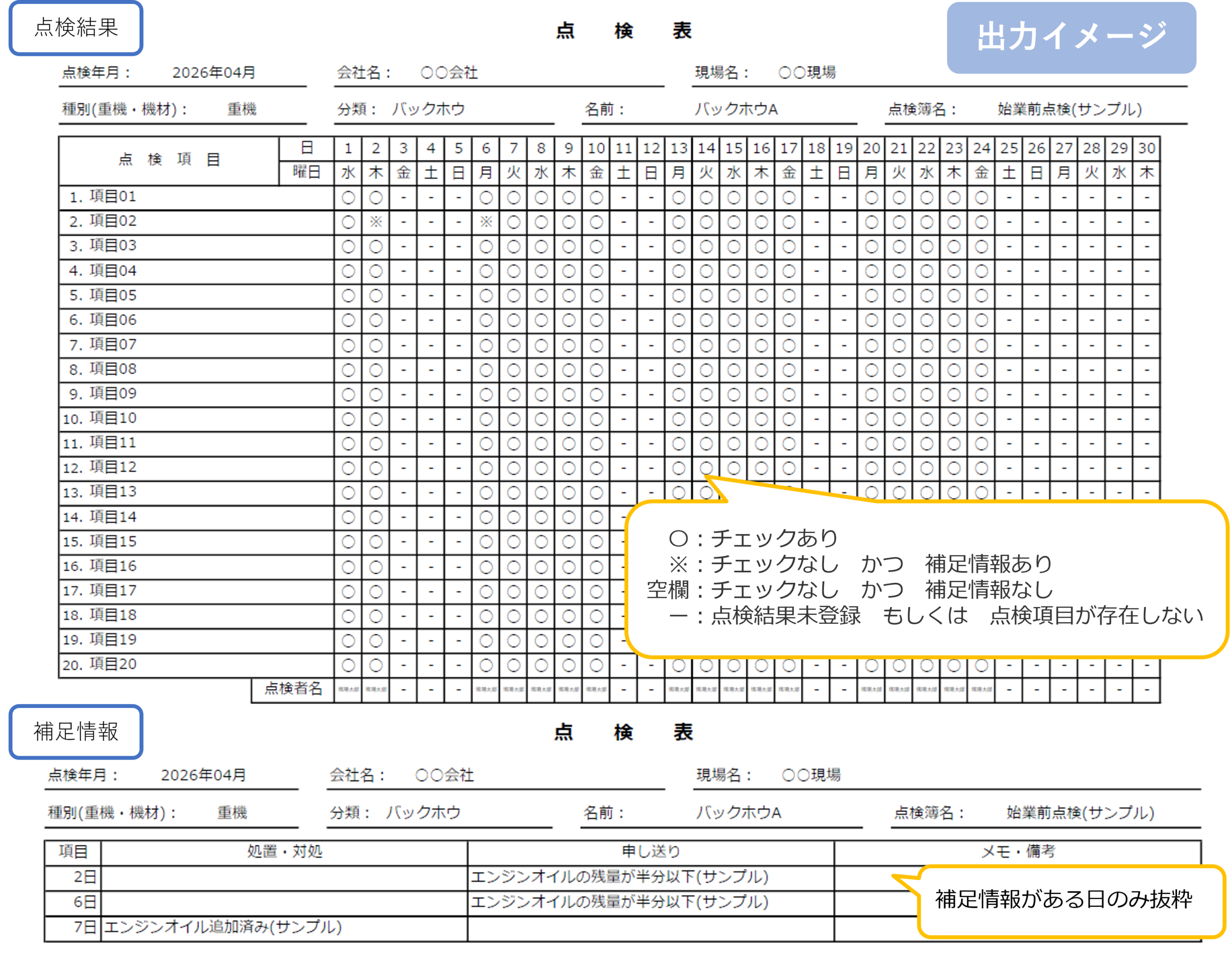1232x954 pixels.
Task: Click the circle for 項目10 on day 24
Action: tap(982, 419)
